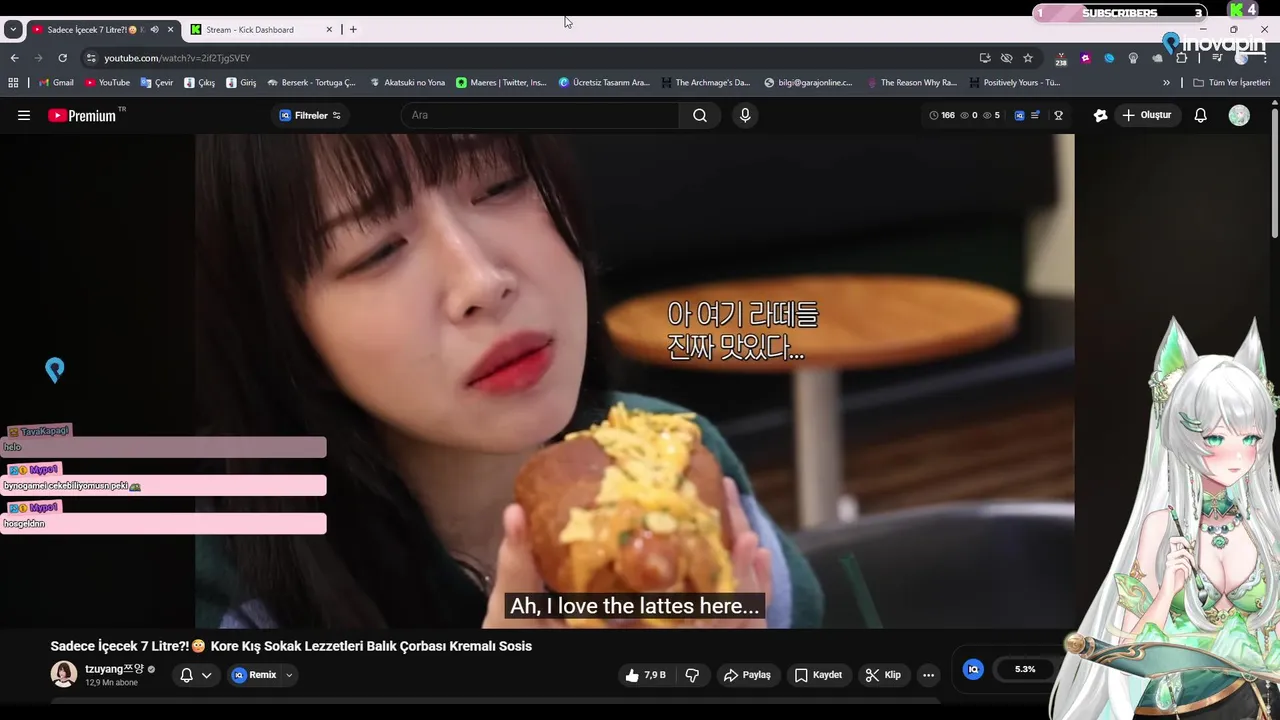Open the blue round extension icon
Screen dimensions: 1280x720
click(1109, 58)
